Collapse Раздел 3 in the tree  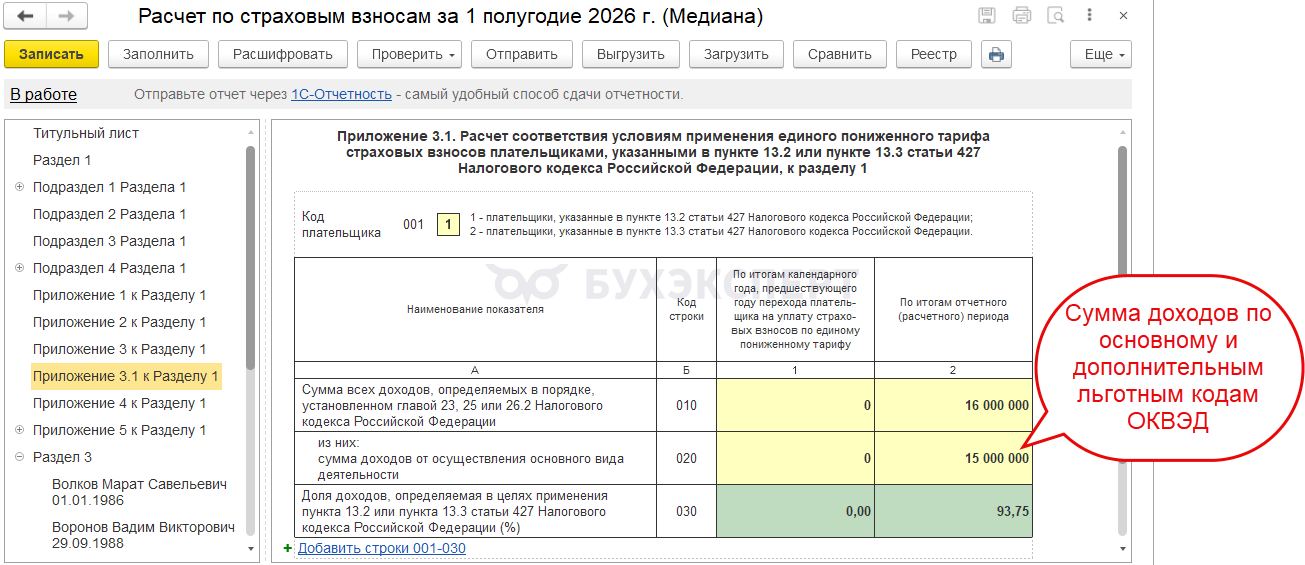click(20, 457)
